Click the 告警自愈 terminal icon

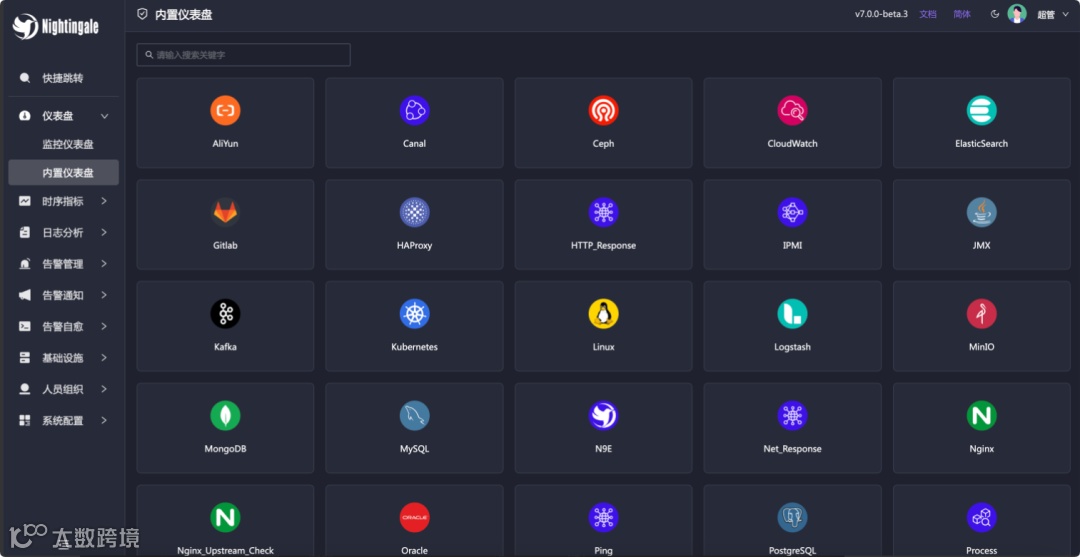tap(25, 326)
